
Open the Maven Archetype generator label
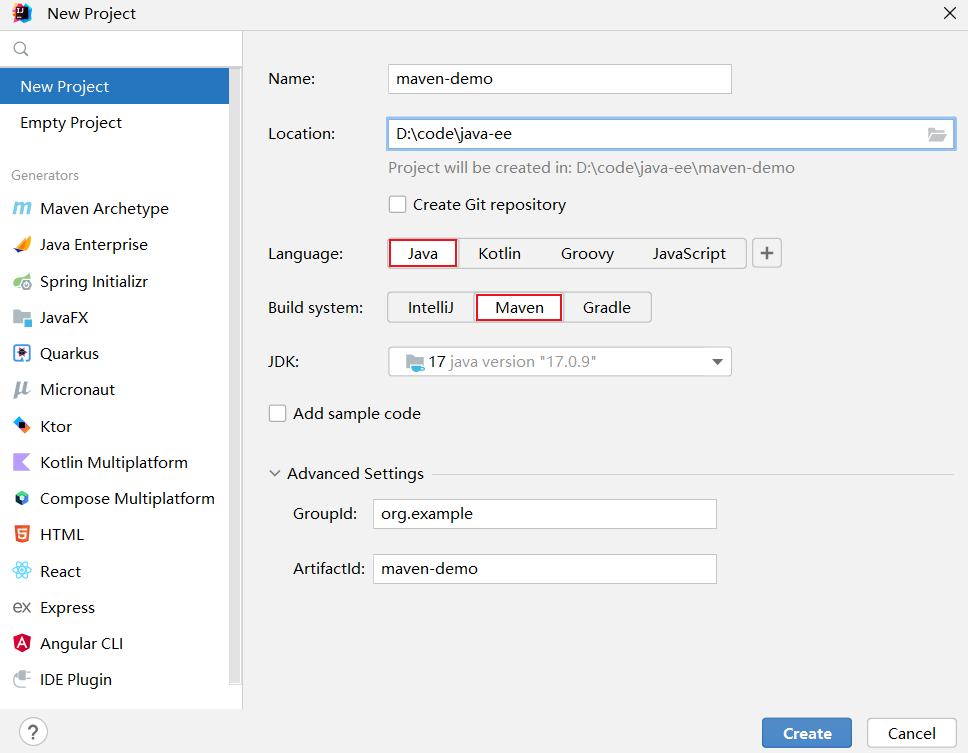point(104,209)
